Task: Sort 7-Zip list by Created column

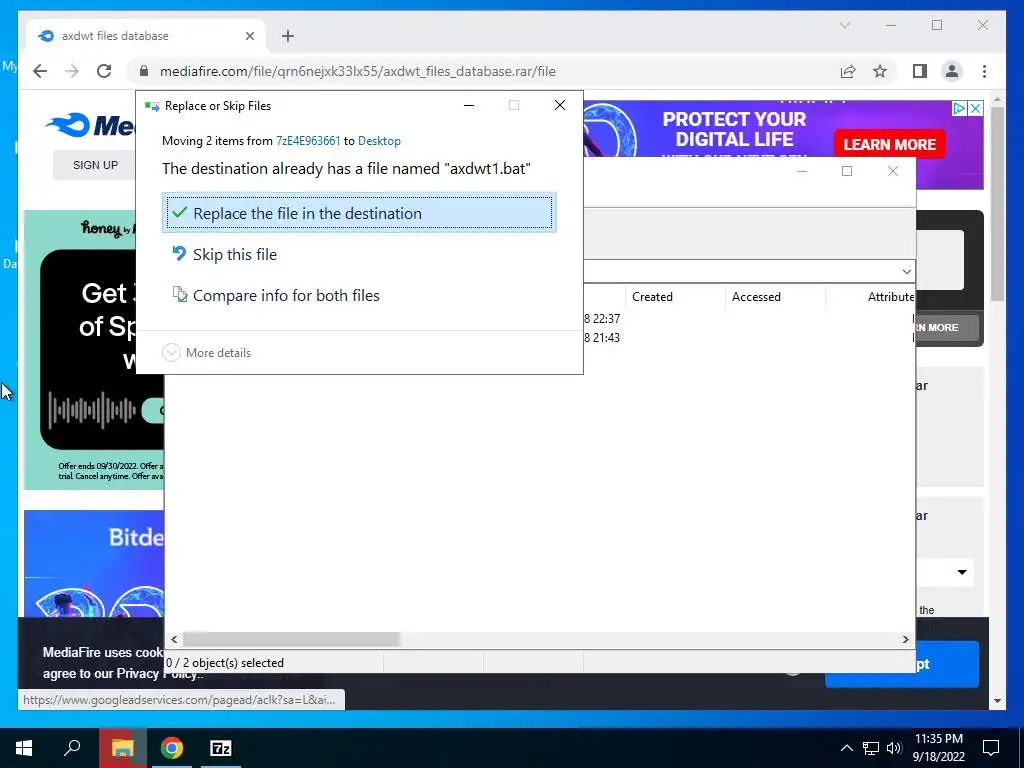Action: pos(675,296)
